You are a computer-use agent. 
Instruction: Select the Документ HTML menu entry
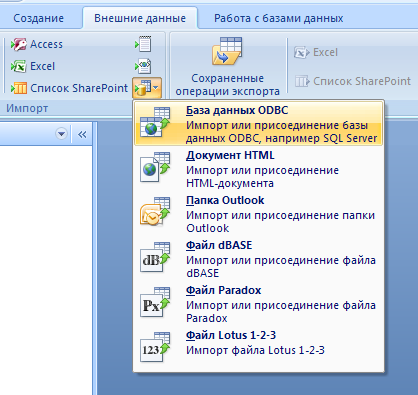click(259, 168)
